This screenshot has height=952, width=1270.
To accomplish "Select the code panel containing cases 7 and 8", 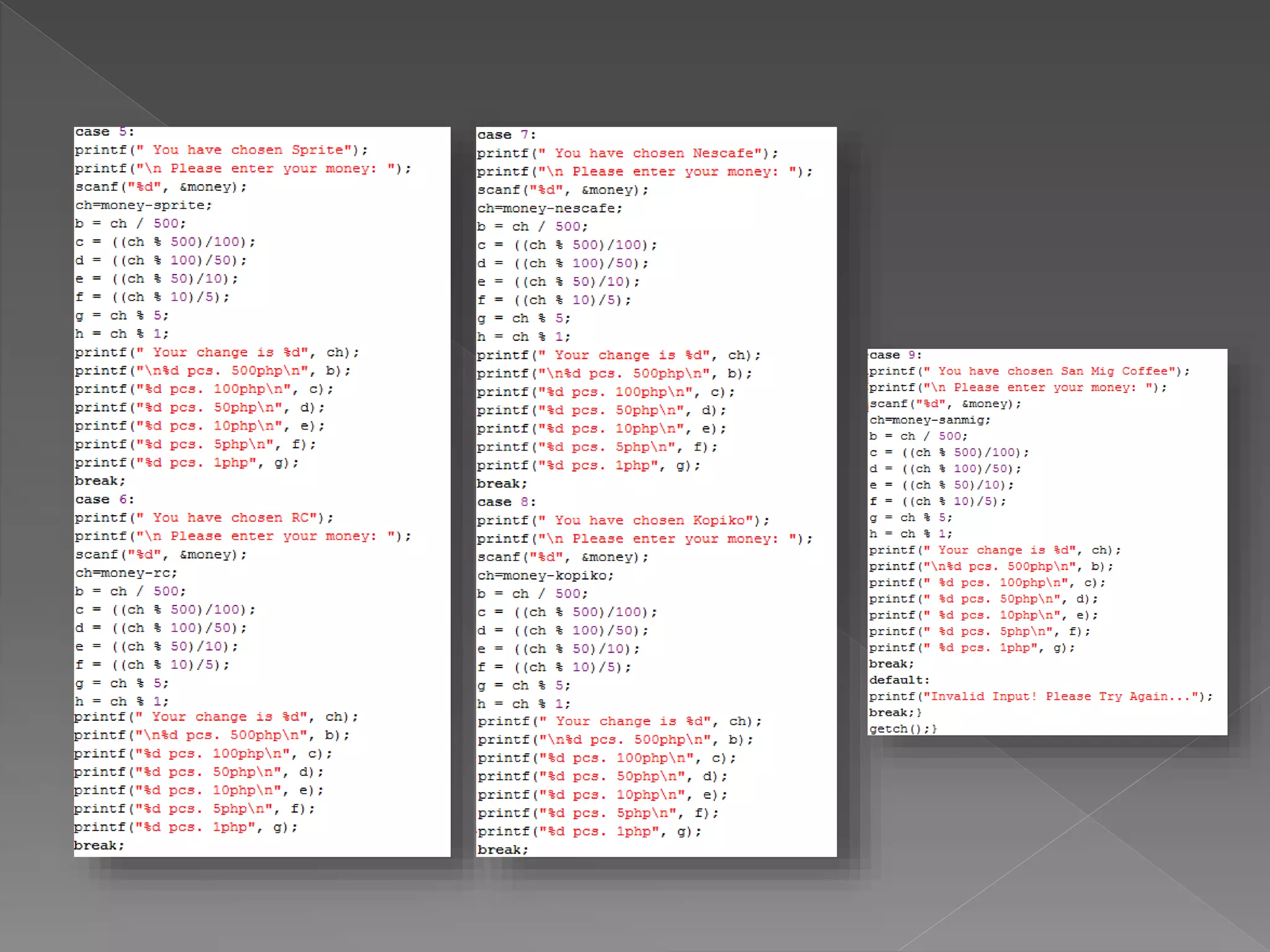I will (x=657, y=492).
